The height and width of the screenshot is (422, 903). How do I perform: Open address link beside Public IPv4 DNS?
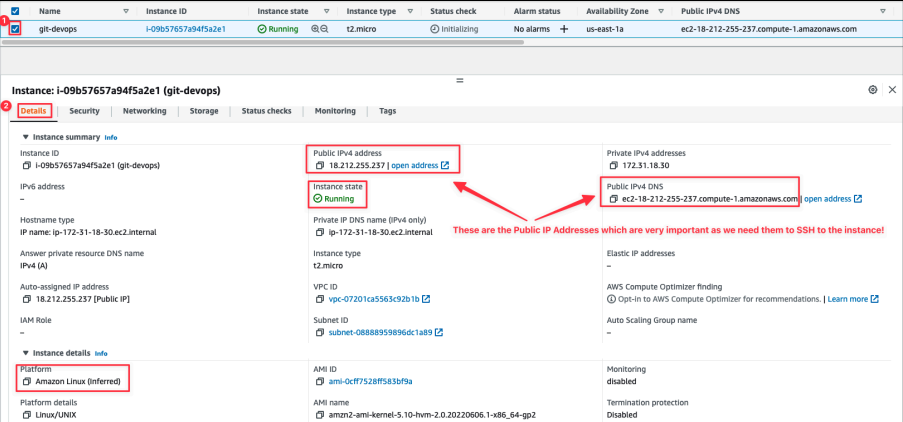[x=833, y=199]
